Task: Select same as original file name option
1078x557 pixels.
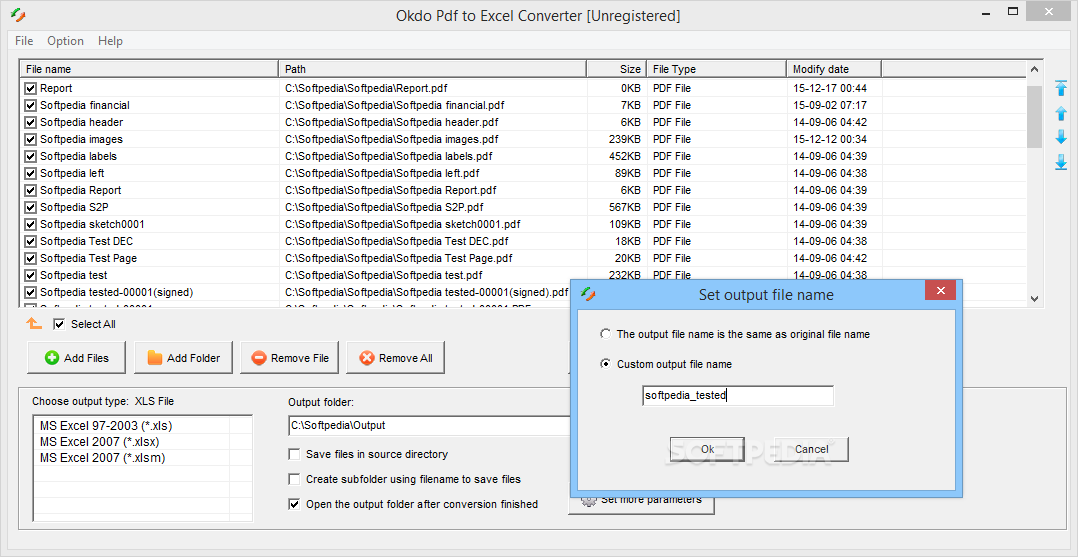Action: point(605,334)
